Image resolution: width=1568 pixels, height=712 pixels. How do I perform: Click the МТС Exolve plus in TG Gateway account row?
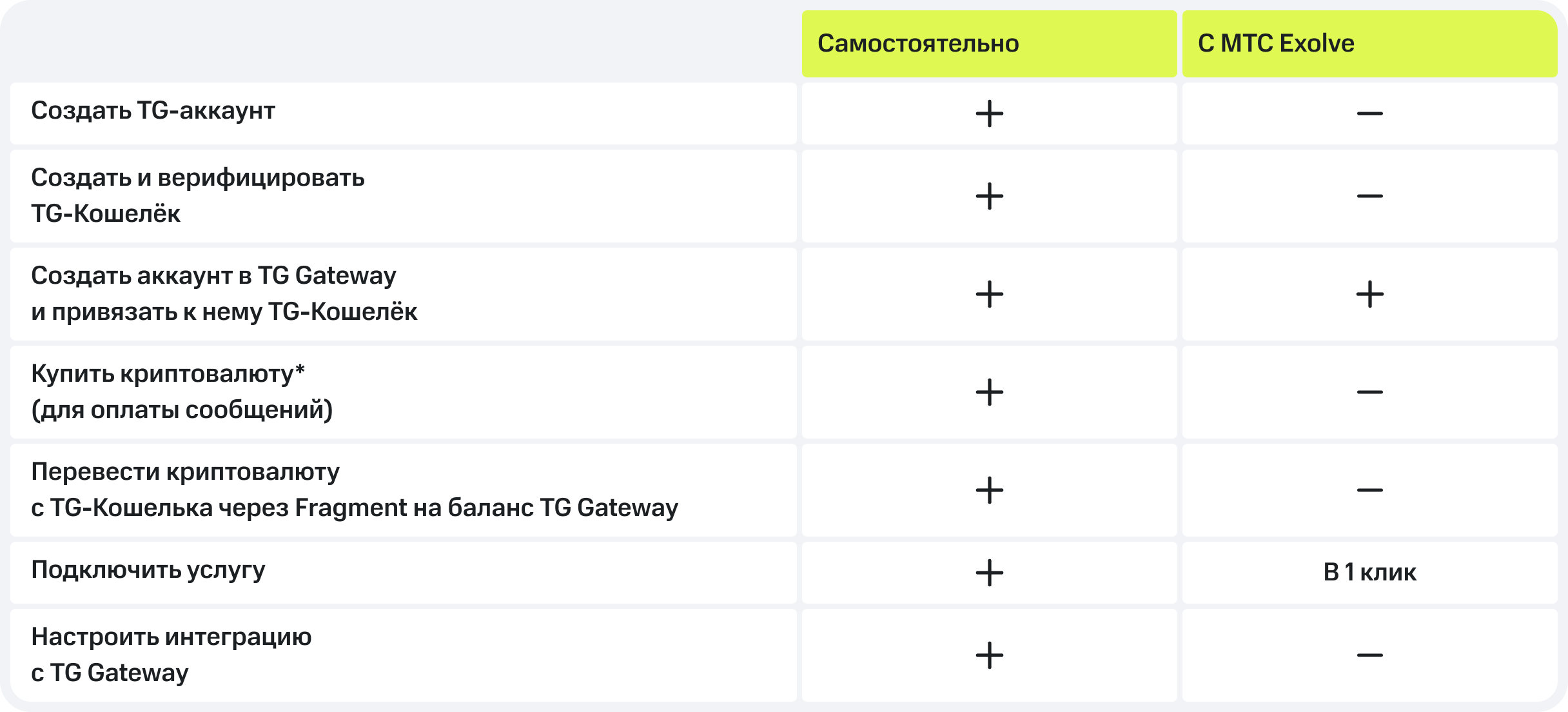tap(1369, 295)
